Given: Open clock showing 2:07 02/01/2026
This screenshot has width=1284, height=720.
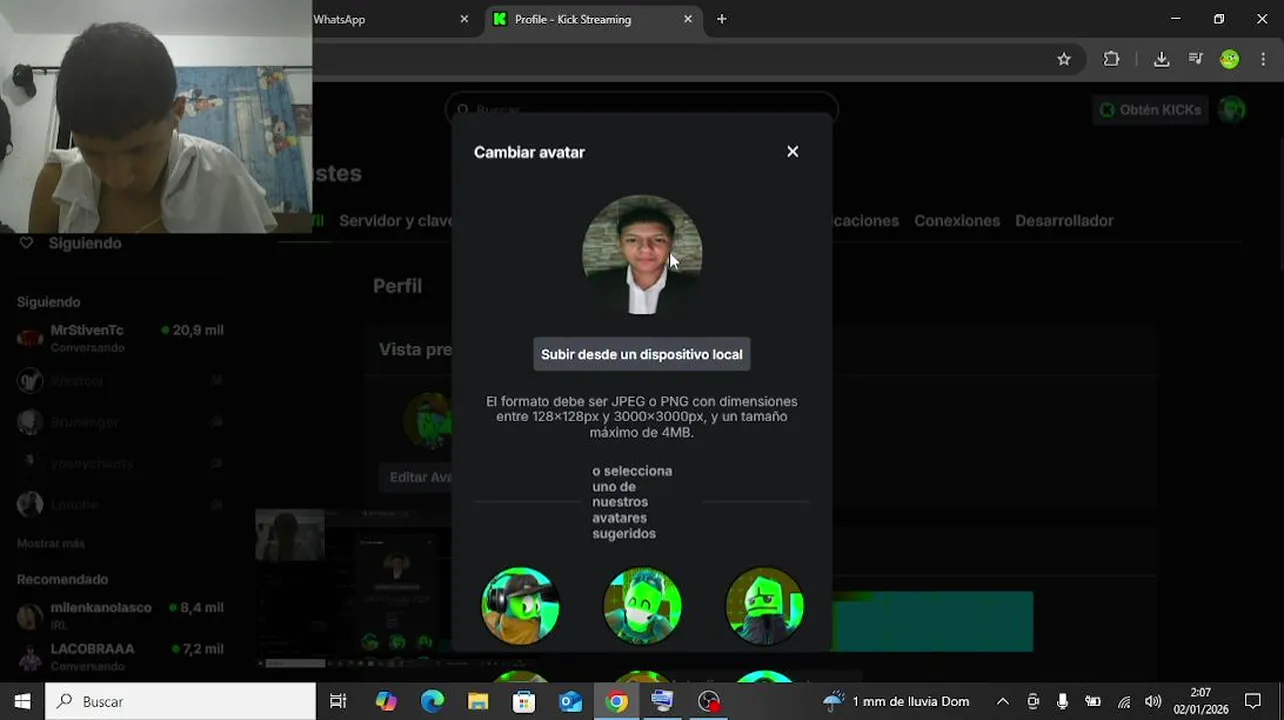Looking at the screenshot, I should 1200,701.
